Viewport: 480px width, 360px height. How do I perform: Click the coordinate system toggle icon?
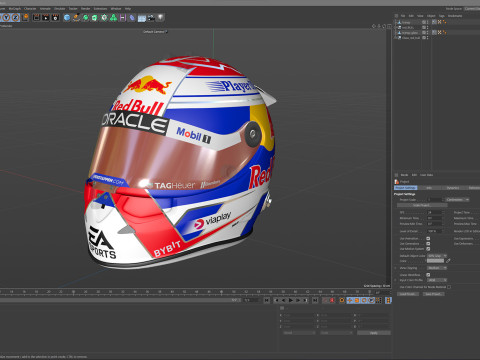click(25, 17)
